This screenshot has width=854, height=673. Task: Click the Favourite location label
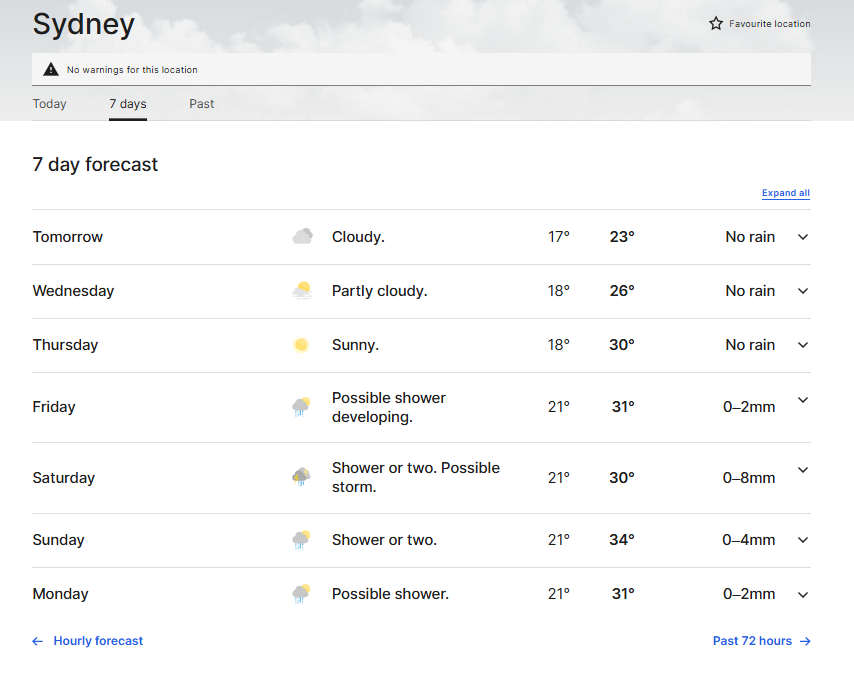coord(770,23)
